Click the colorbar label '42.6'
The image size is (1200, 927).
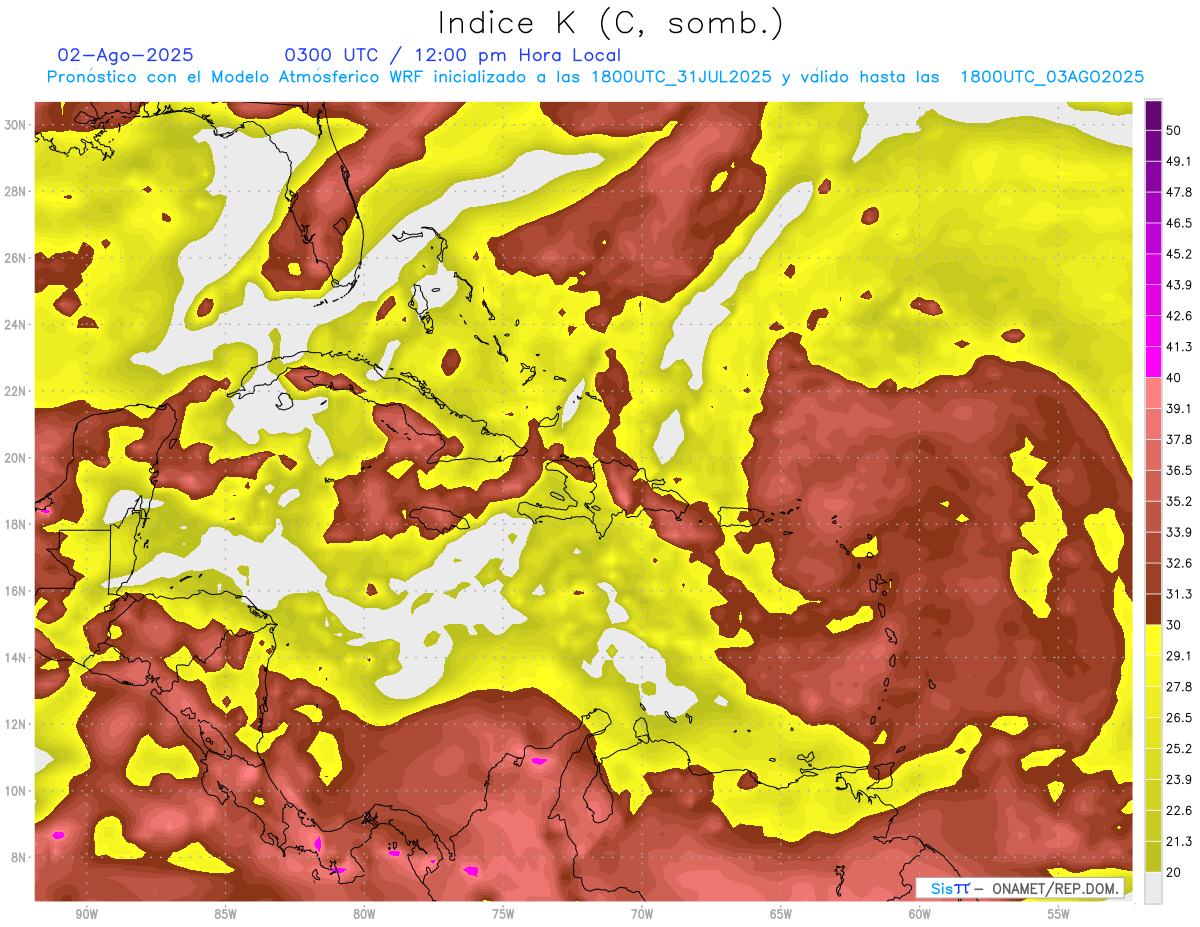[x=1178, y=316]
